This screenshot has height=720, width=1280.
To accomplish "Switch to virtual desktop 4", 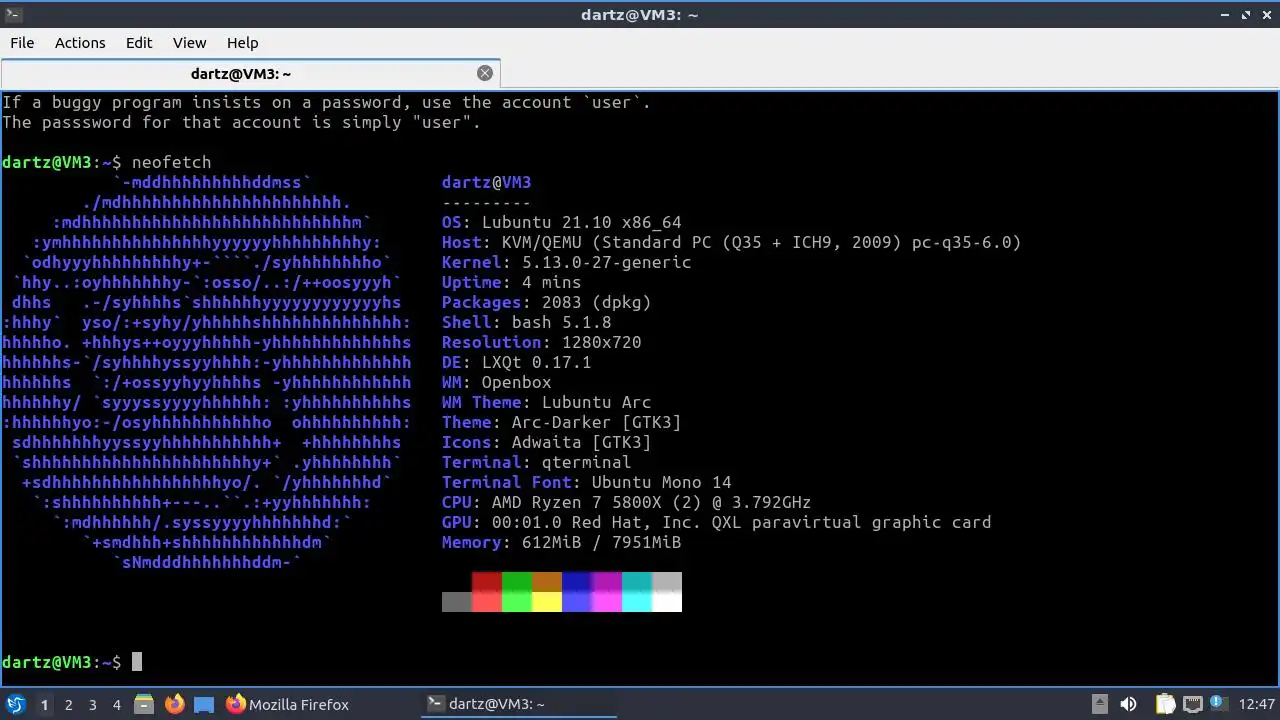I will tap(116, 705).
